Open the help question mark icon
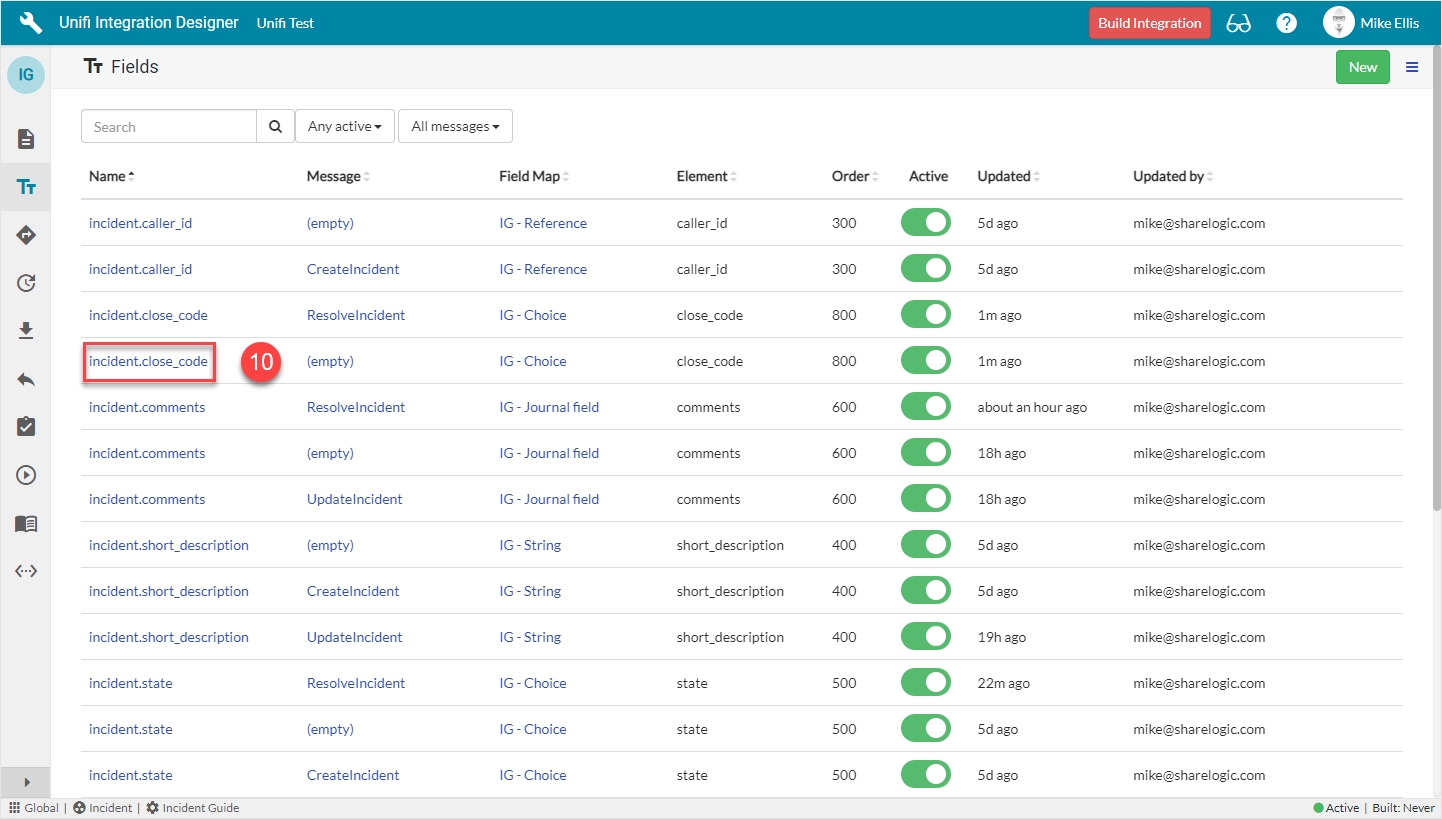The width and height of the screenshot is (1442, 819). coord(1287,23)
